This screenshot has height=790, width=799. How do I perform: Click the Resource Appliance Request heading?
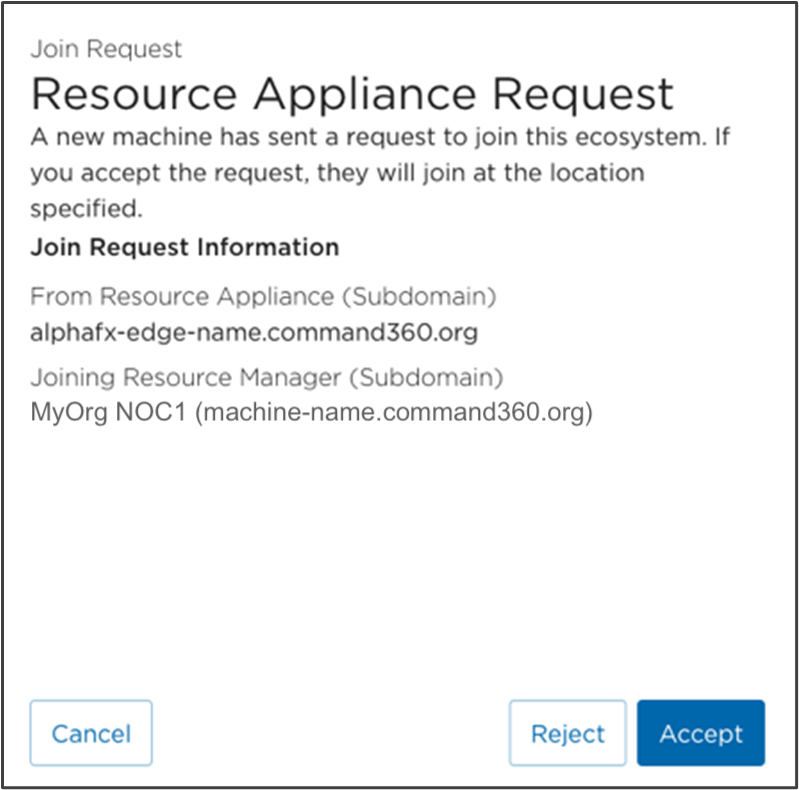[352, 94]
